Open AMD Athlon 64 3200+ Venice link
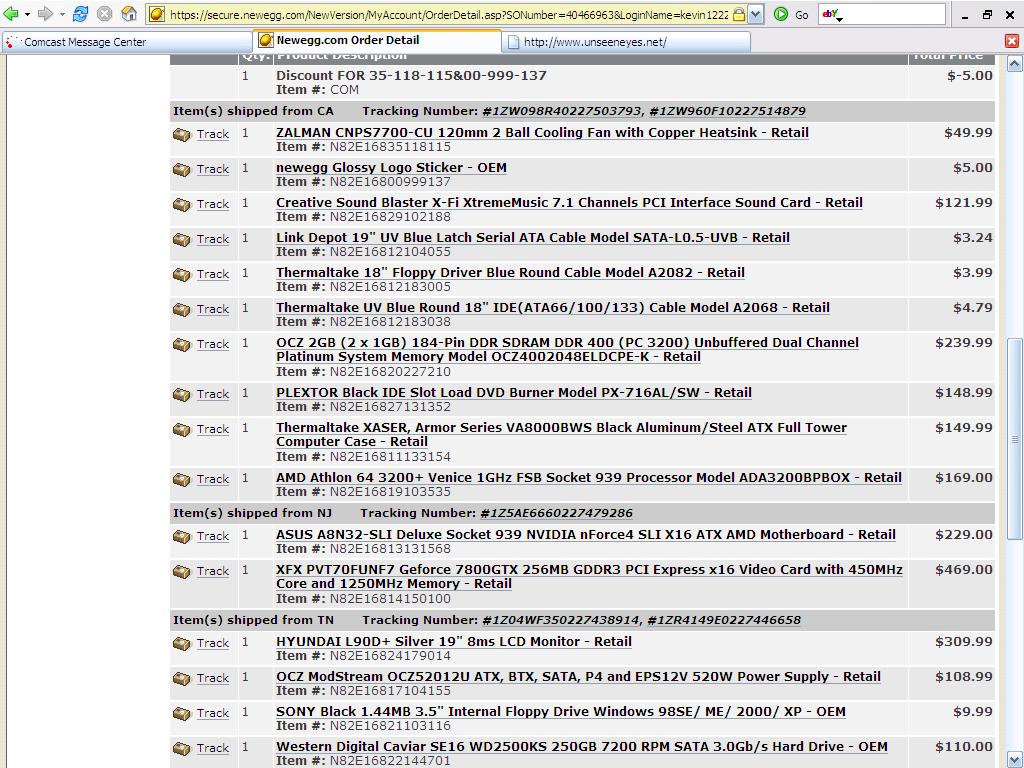Viewport: 1024px width, 768px height. pos(588,477)
